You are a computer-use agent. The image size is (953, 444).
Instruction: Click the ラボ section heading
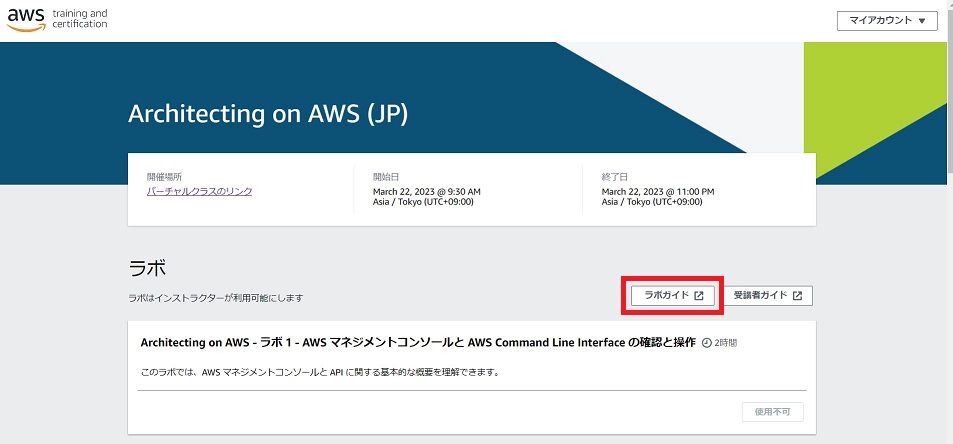[146, 268]
